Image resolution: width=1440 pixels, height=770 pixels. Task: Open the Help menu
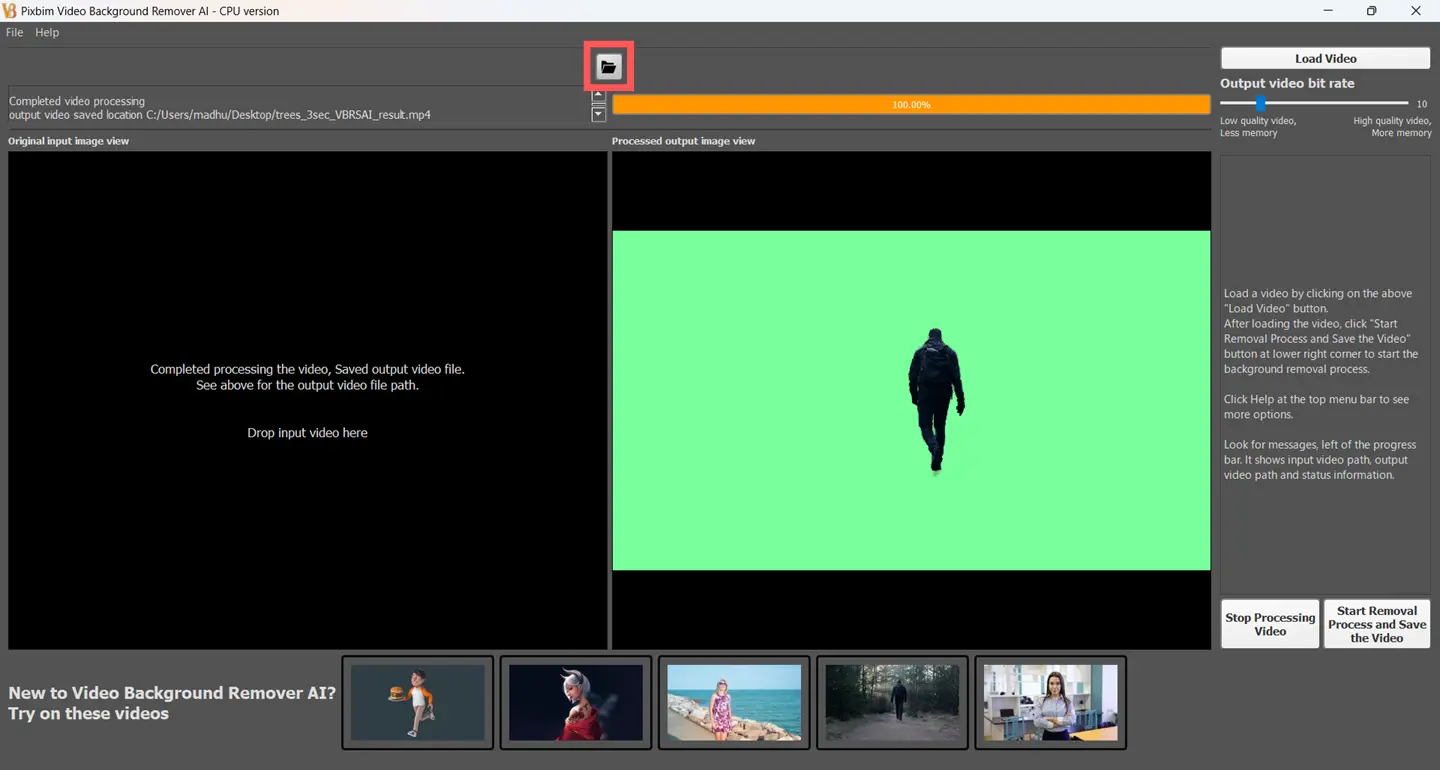click(47, 32)
